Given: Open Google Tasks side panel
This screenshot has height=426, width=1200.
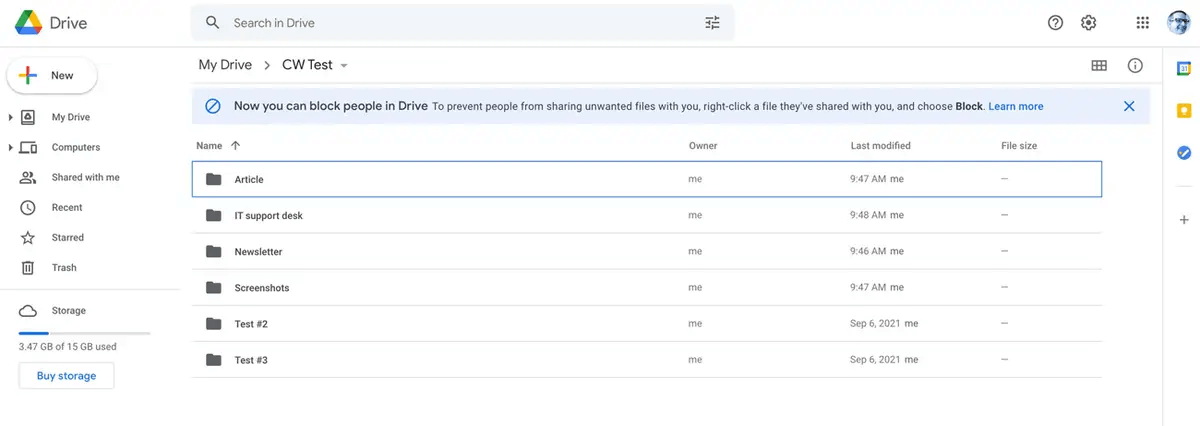Looking at the screenshot, I should pos(1184,153).
